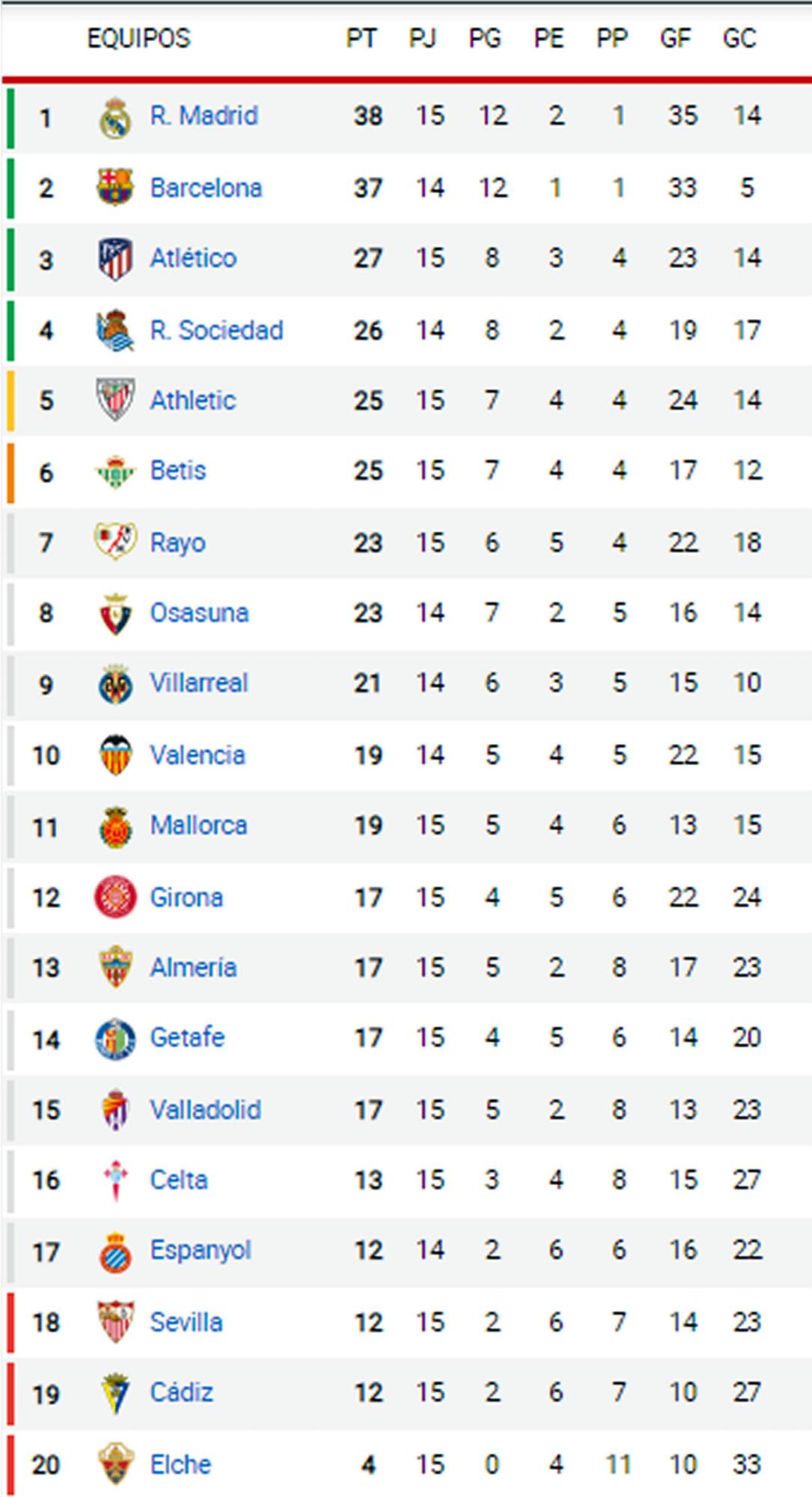Open the Valencia team page link

point(197,754)
